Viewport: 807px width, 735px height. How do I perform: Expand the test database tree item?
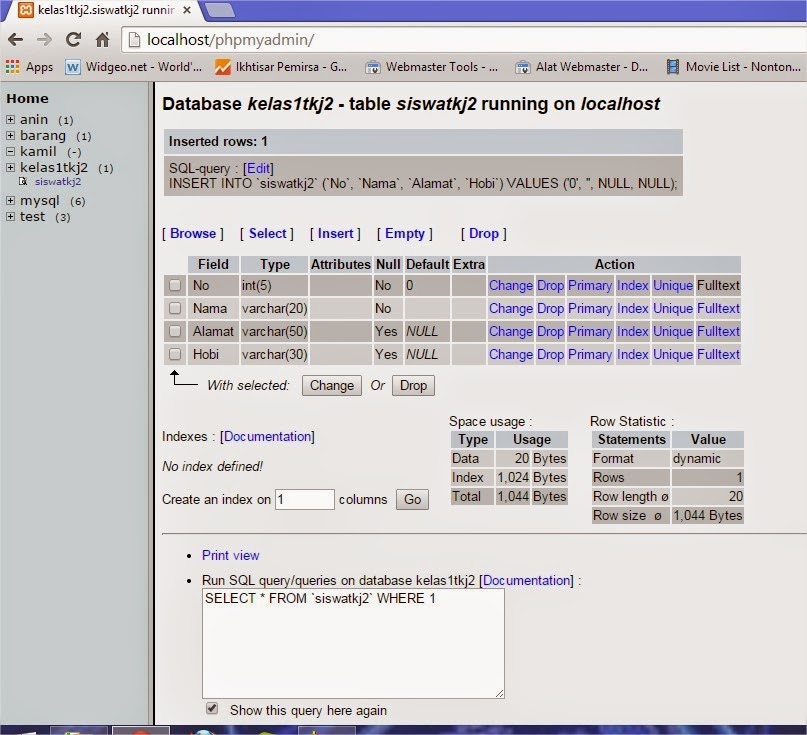[x=10, y=216]
